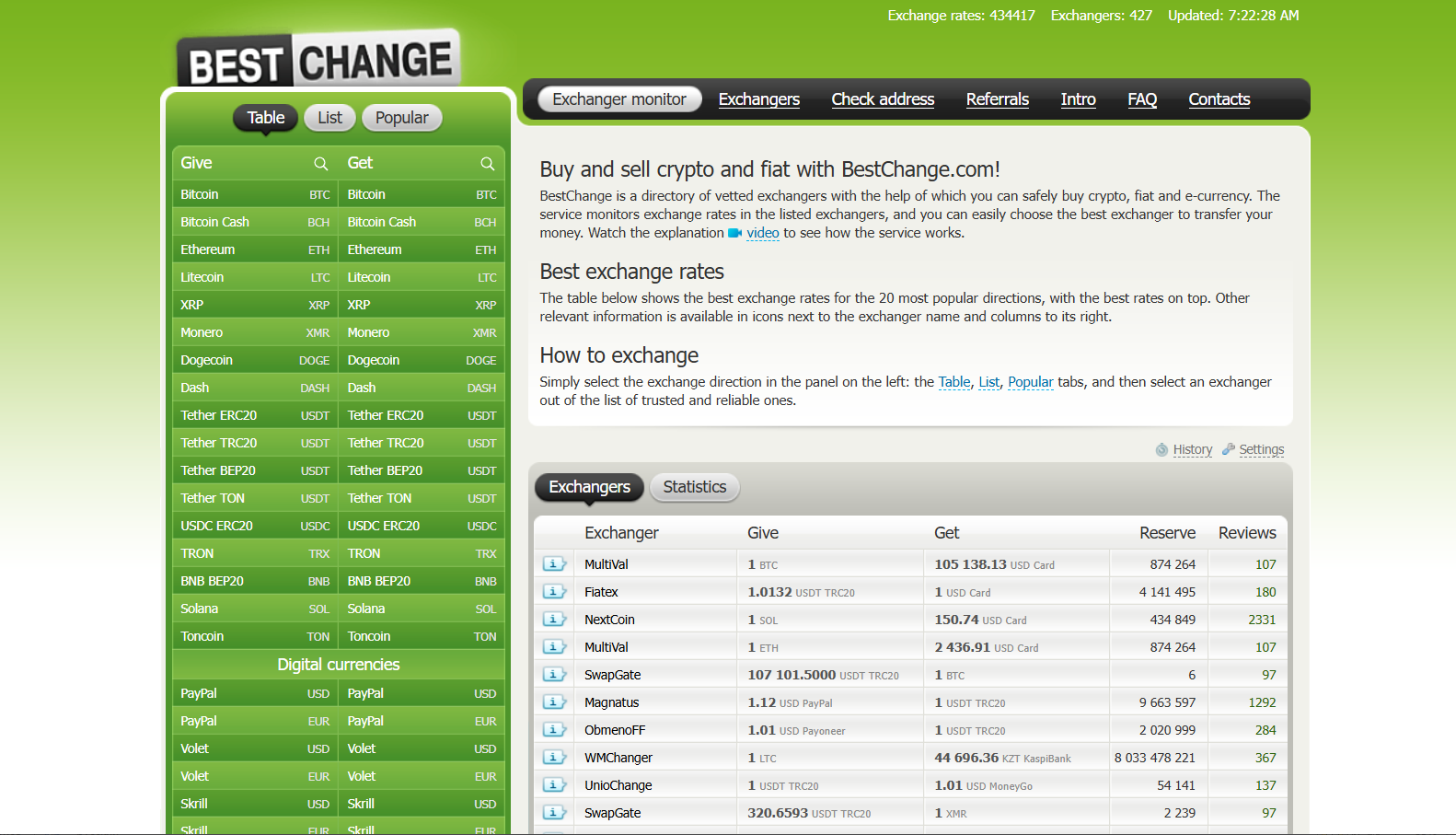Switch to the Popular tab in left panel

pyautogui.click(x=402, y=118)
